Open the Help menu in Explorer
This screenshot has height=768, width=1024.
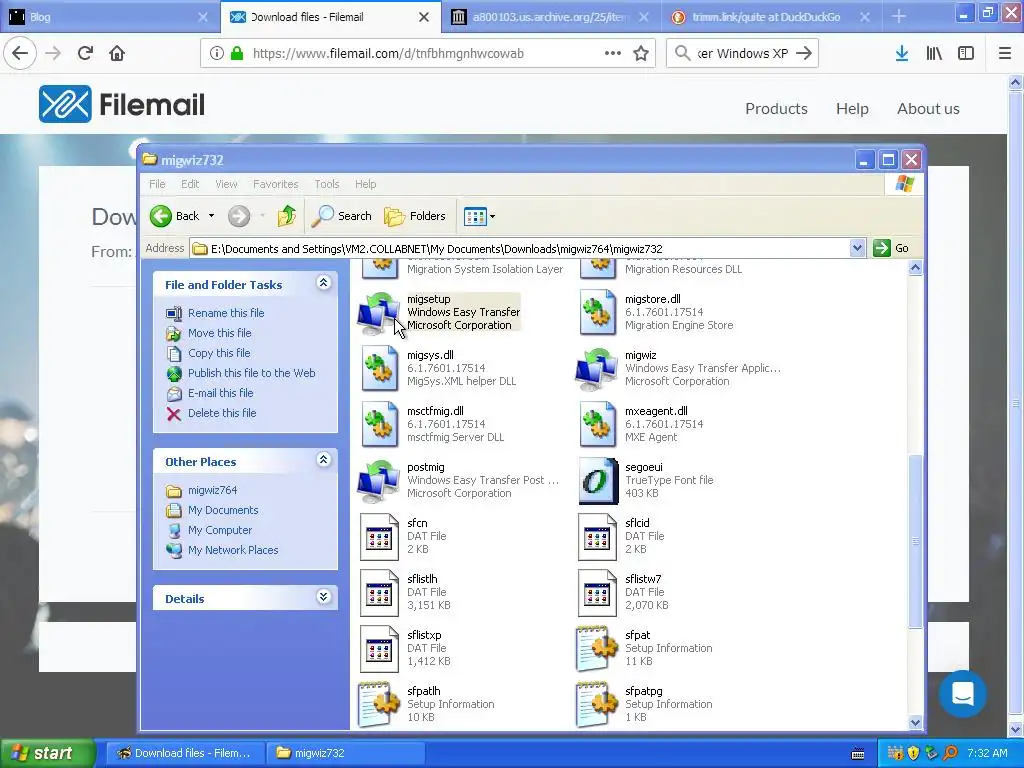point(366,184)
